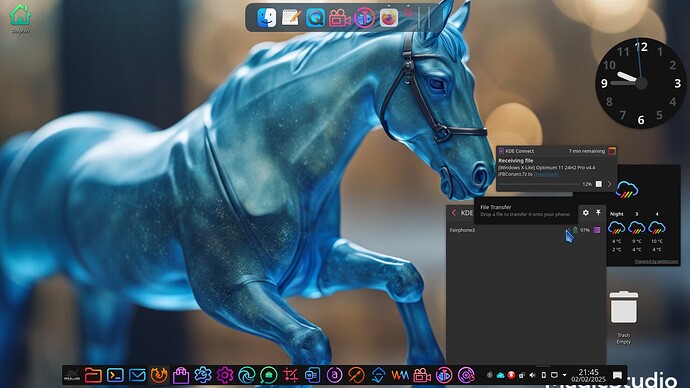690x388 pixels.
Task: Open the blue diamond app icon in taskbar
Action: (378, 375)
